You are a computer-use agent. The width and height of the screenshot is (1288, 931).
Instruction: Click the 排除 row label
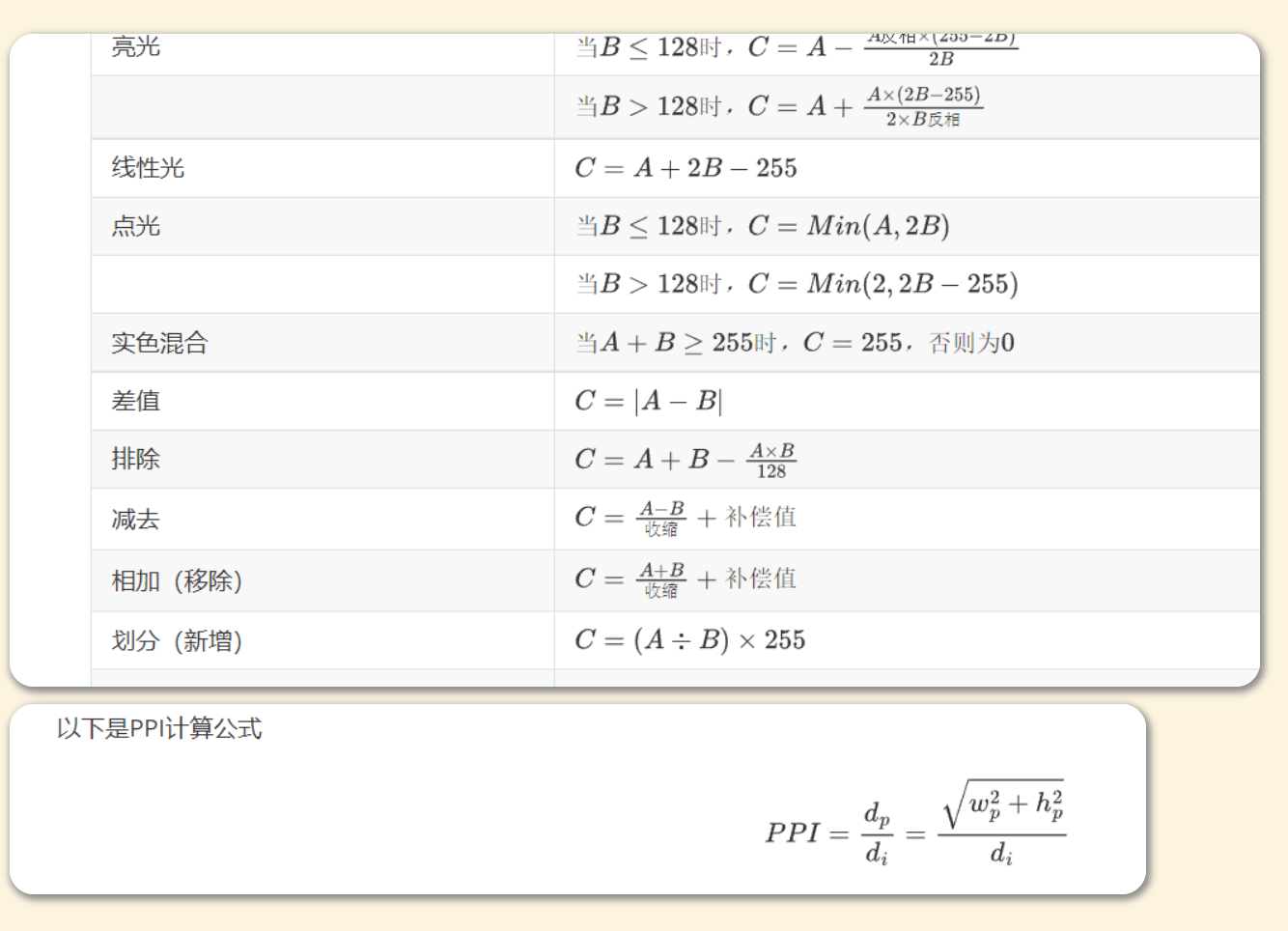pyautogui.click(x=136, y=459)
